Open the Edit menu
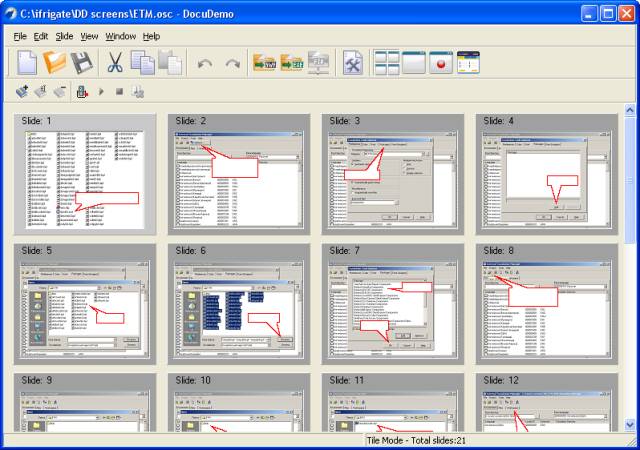The height and width of the screenshot is (450, 640). coord(40,36)
